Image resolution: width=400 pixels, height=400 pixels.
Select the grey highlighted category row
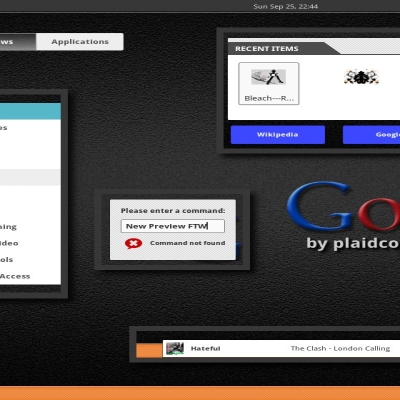(x=30, y=177)
